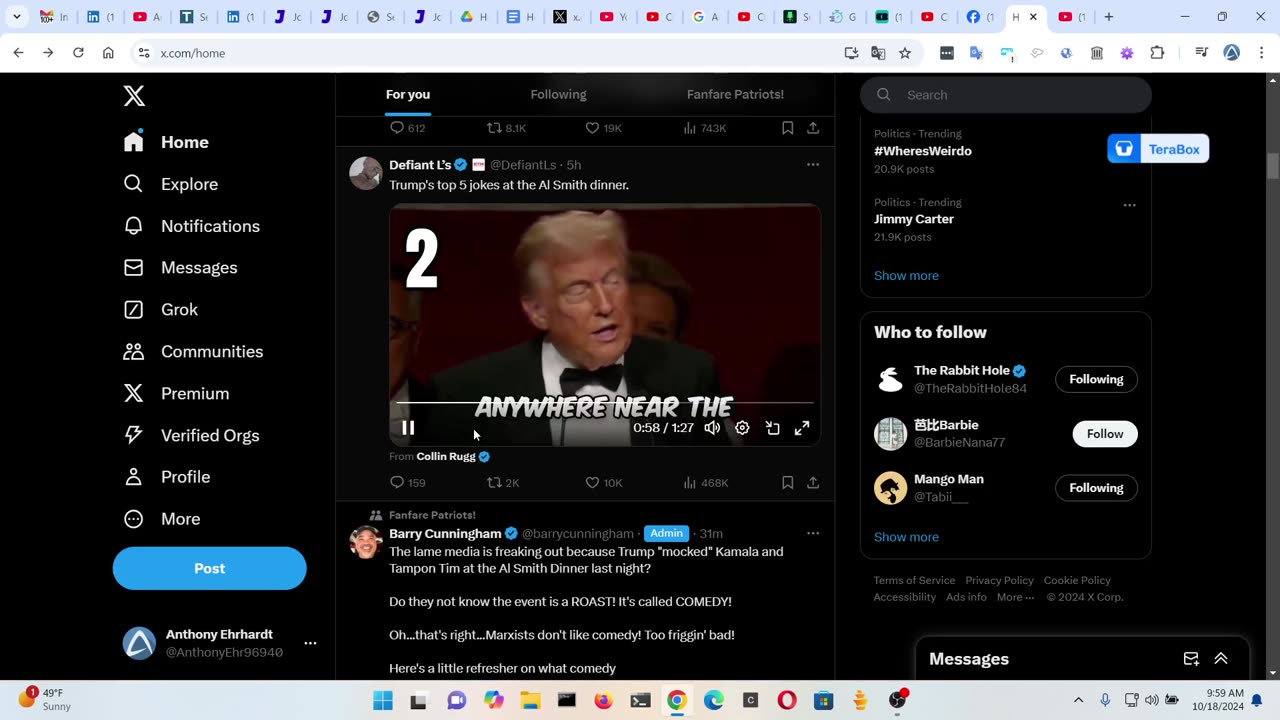Screen dimensions: 1280x720
Task: Reload the page in Chrome
Action: pos(78,53)
